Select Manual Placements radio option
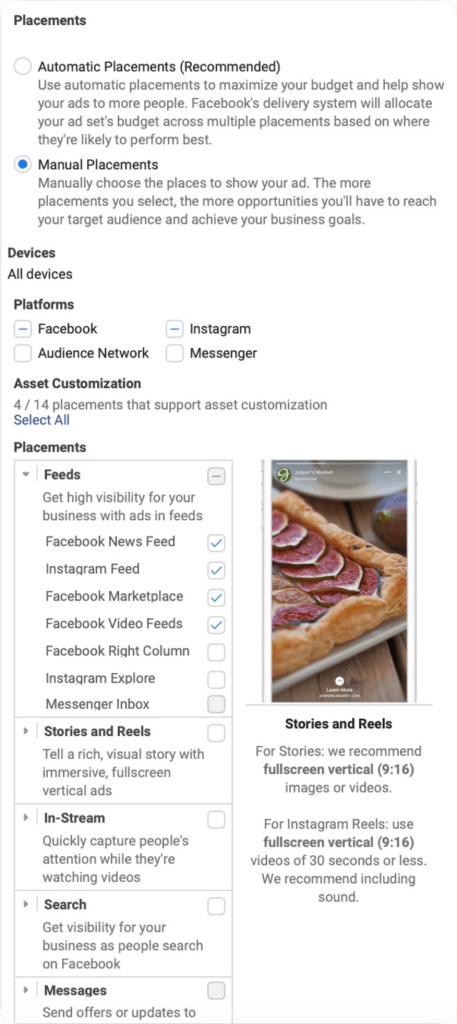Screen dimensions: 457x1024 click(x=23, y=165)
